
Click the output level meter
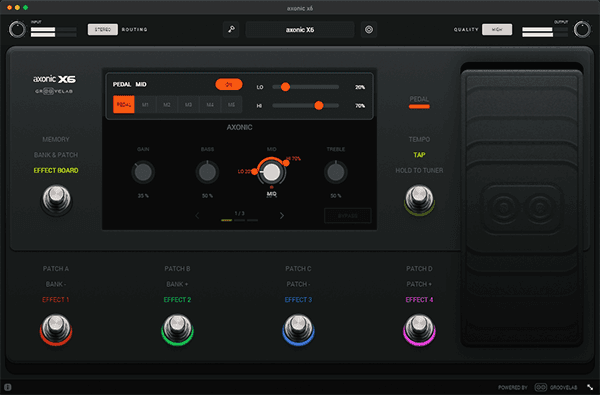coord(545,32)
